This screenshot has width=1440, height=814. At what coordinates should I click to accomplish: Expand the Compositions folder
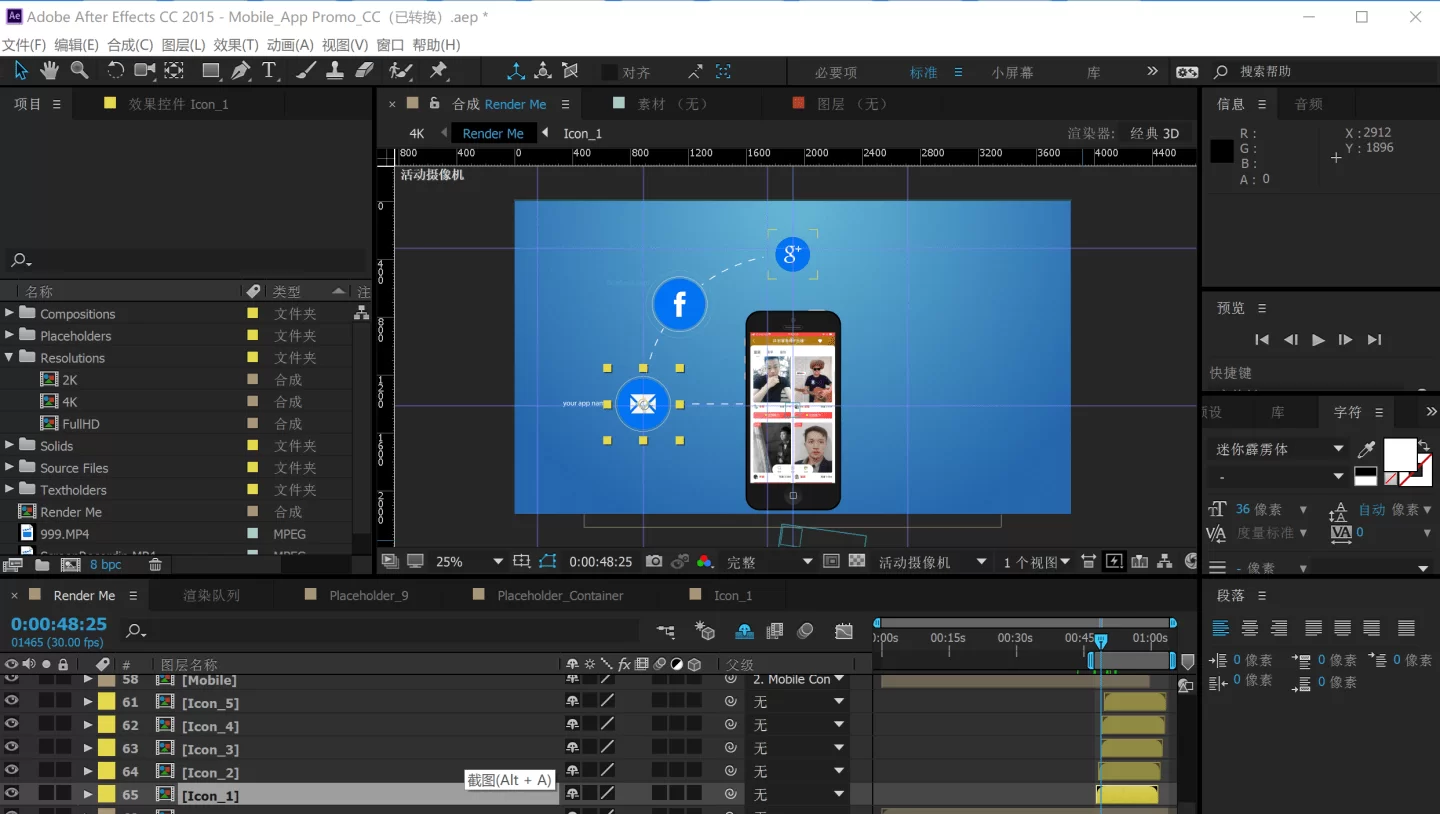click(x=10, y=313)
